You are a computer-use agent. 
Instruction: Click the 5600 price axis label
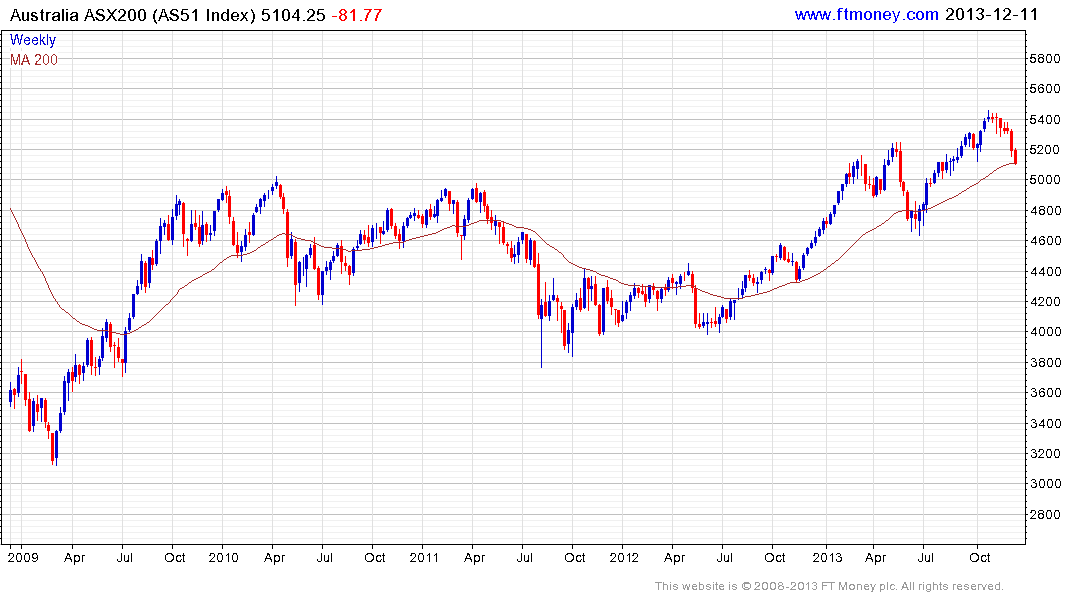[x=1044, y=89]
